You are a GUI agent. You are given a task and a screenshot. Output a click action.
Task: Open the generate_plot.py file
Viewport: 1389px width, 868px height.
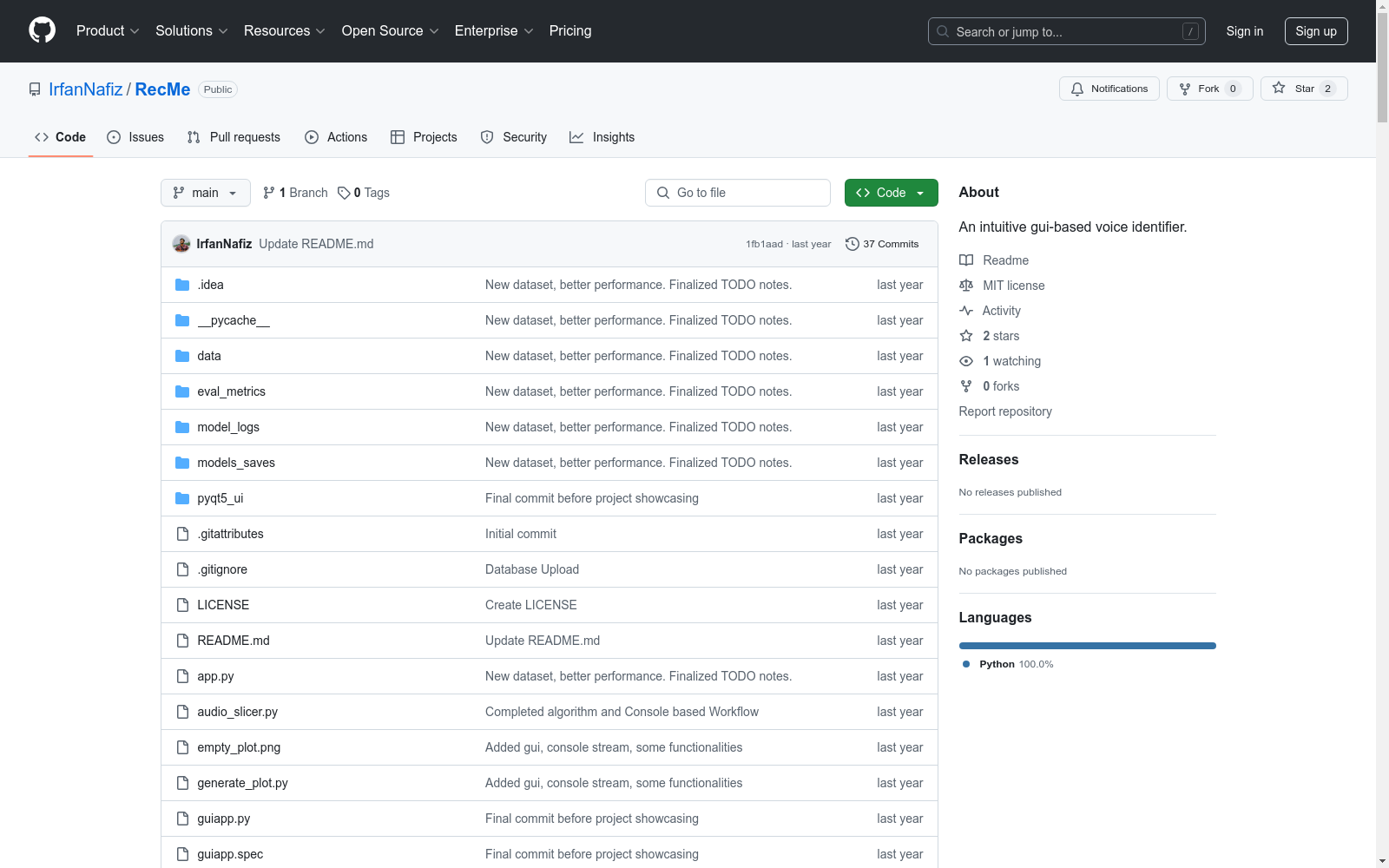point(242,783)
